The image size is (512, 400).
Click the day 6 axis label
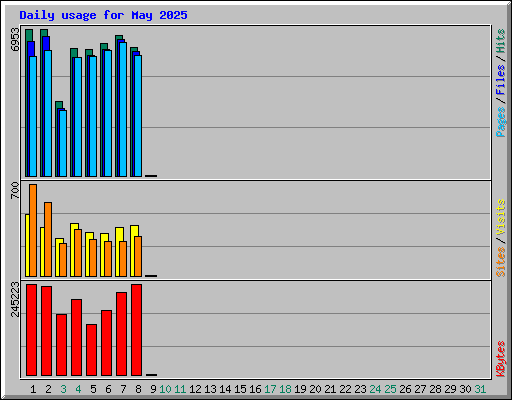click(108, 389)
